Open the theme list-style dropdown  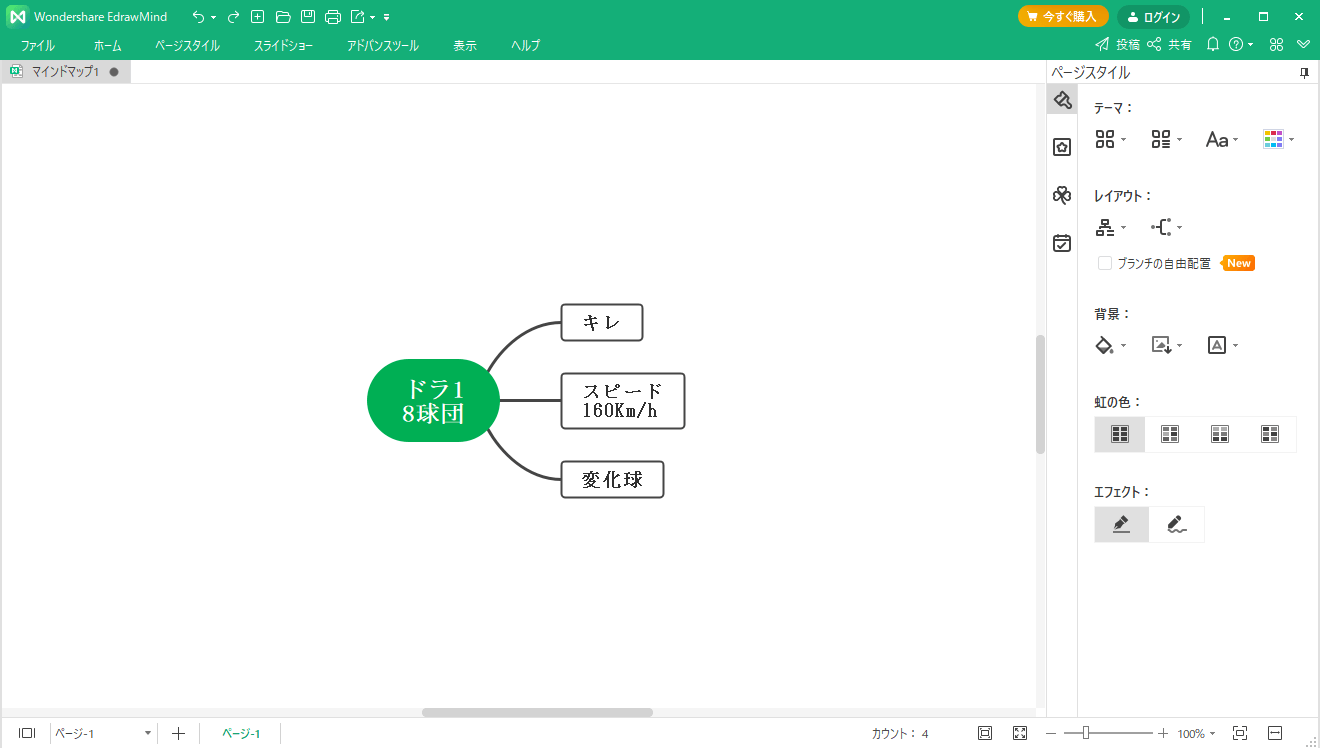tap(1166, 140)
